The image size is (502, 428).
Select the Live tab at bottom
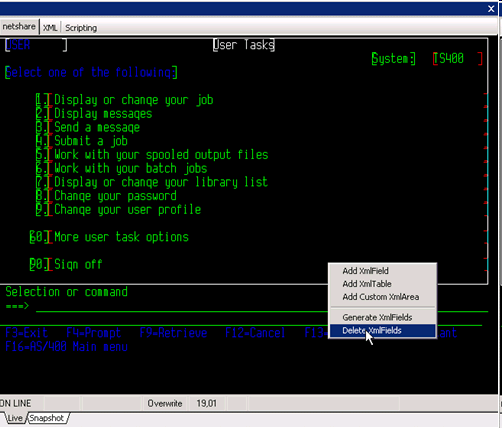15,418
